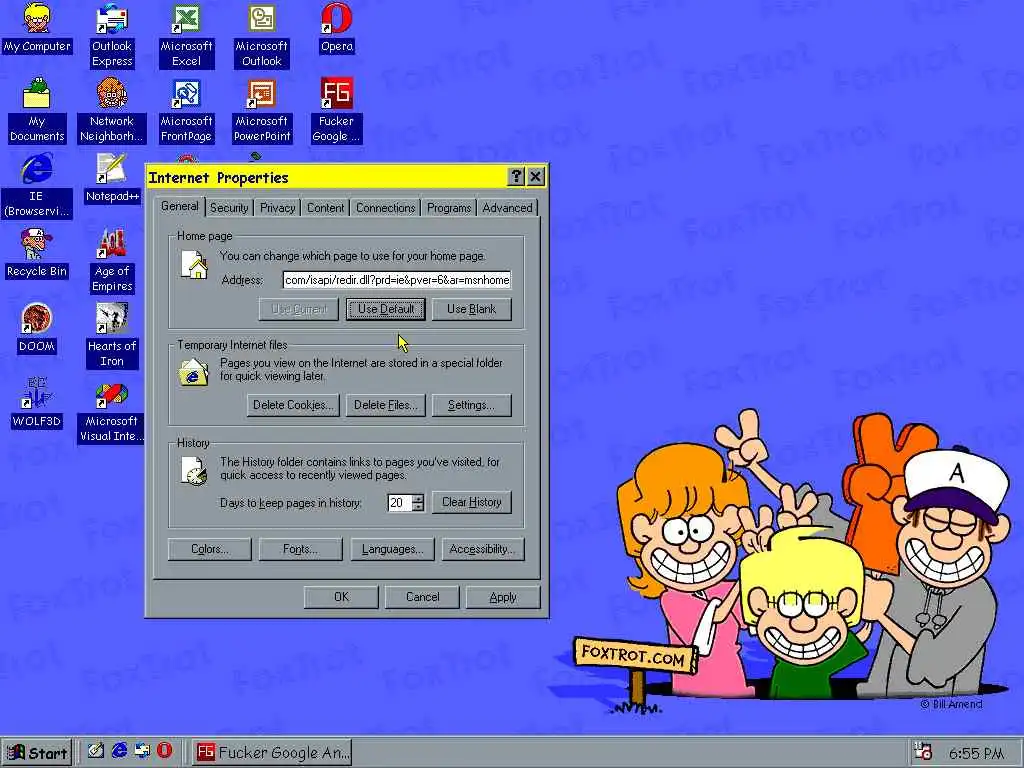Open the Fonts dialog
This screenshot has width=1024, height=768.
point(300,549)
